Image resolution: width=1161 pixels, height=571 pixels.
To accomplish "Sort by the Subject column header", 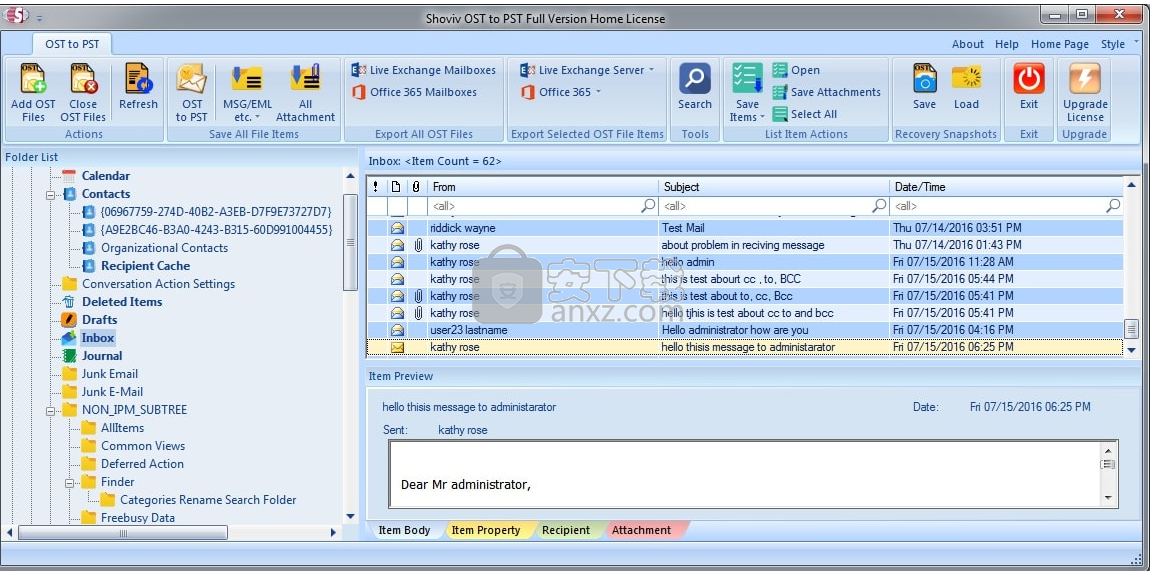I will pyautogui.click(x=774, y=187).
